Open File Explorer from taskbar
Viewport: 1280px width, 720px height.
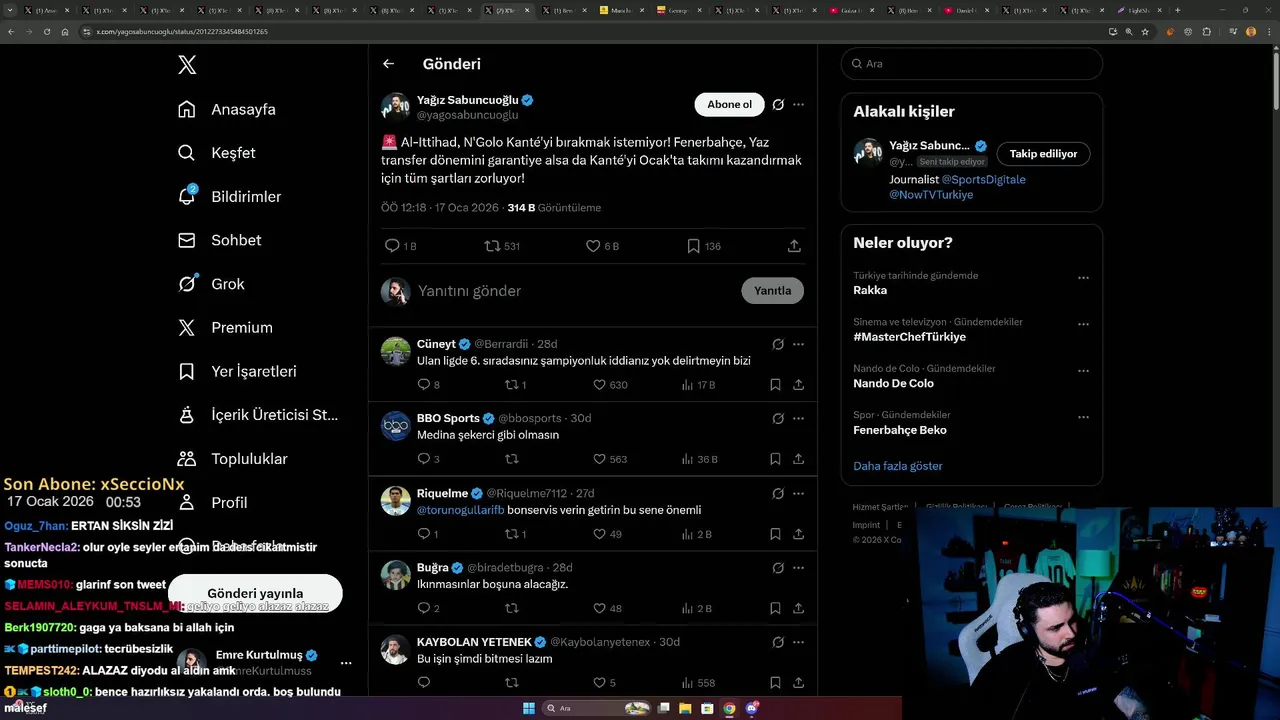tap(686, 708)
